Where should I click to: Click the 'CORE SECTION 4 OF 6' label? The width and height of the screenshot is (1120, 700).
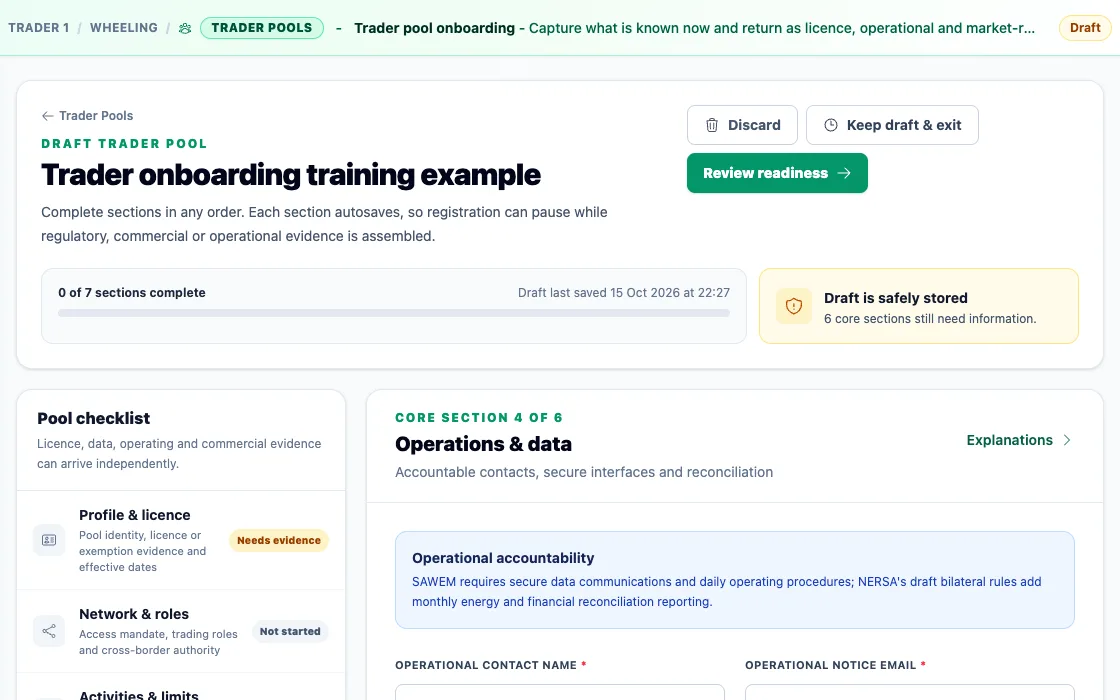pyautogui.click(x=479, y=418)
